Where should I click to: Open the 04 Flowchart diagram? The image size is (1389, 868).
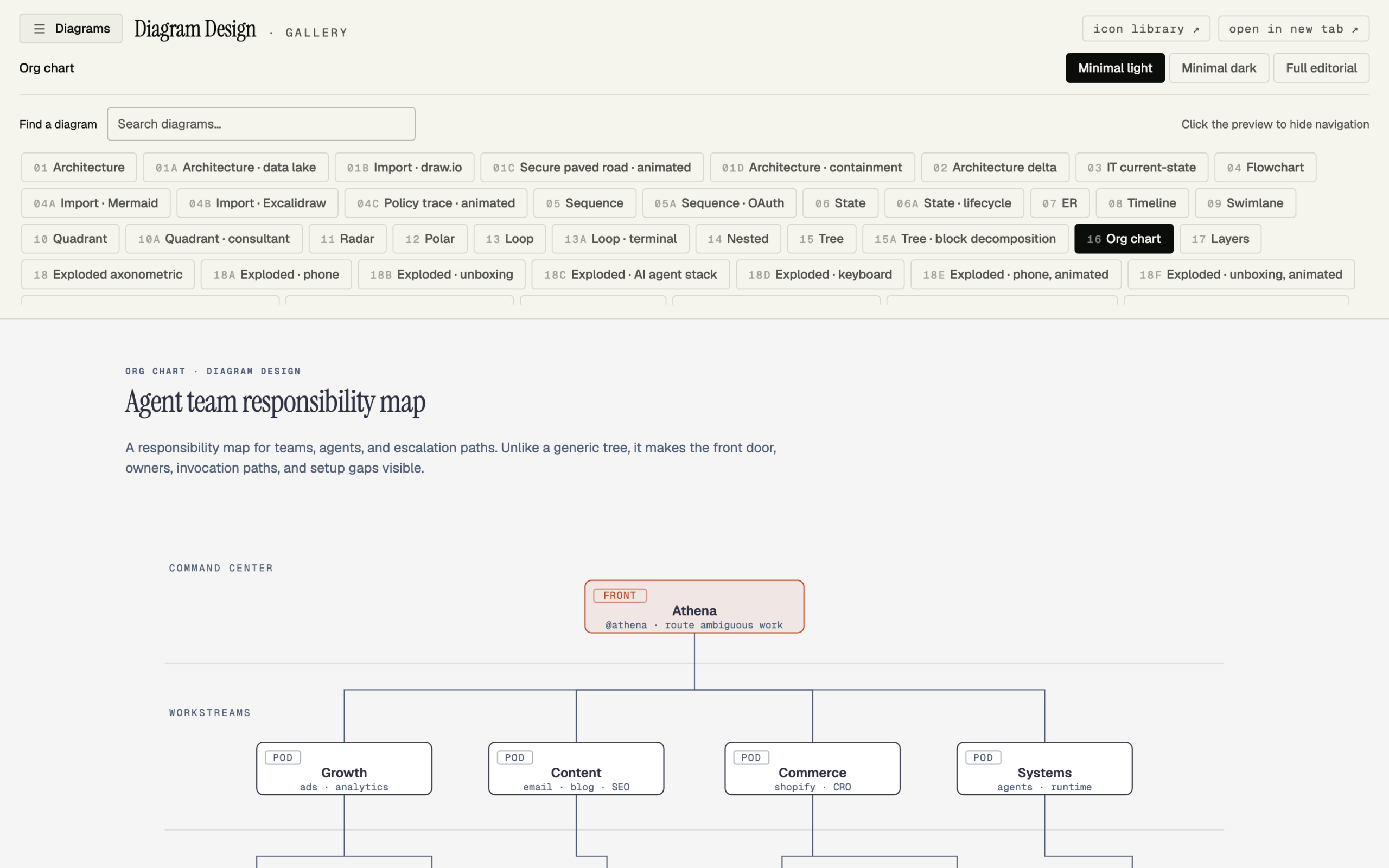click(1265, 168)
